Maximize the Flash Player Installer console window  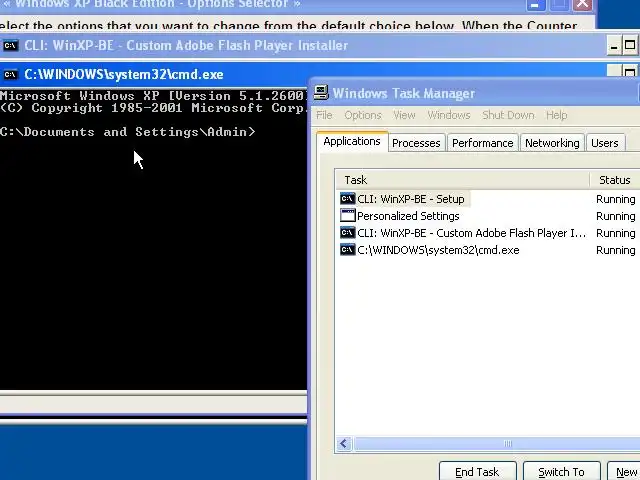630,45
